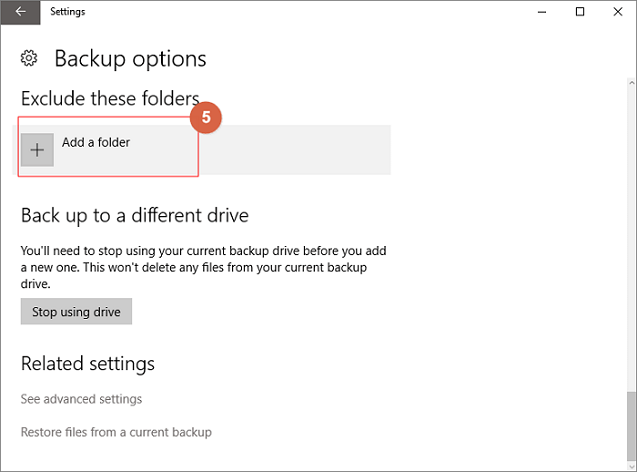Click the plus icon to add a folder
The height and width of the screenshot is (472, 637).
(37, 150)
